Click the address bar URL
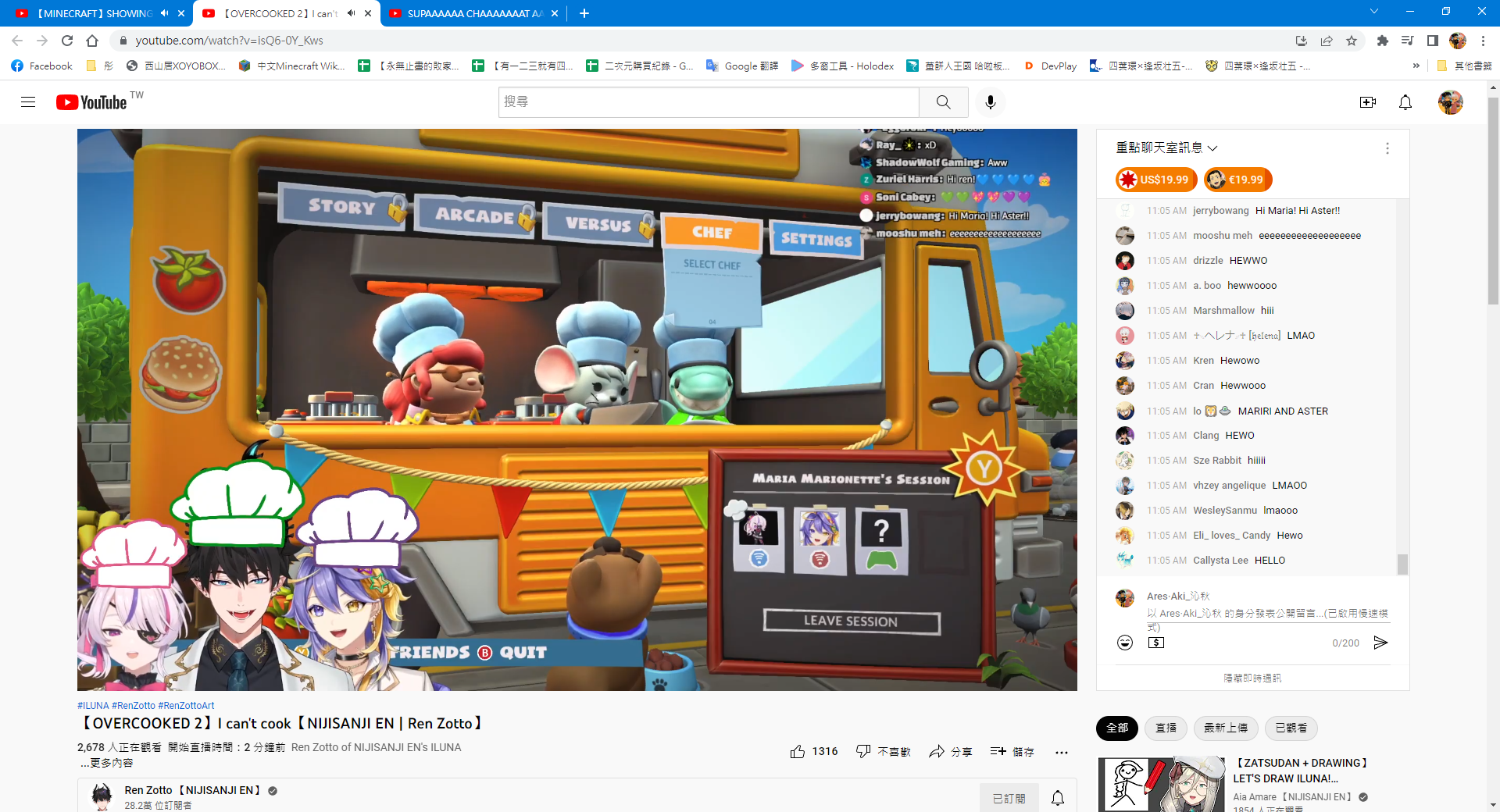The width and height of the screenshot is (1500, 812). tap(229, 41)
